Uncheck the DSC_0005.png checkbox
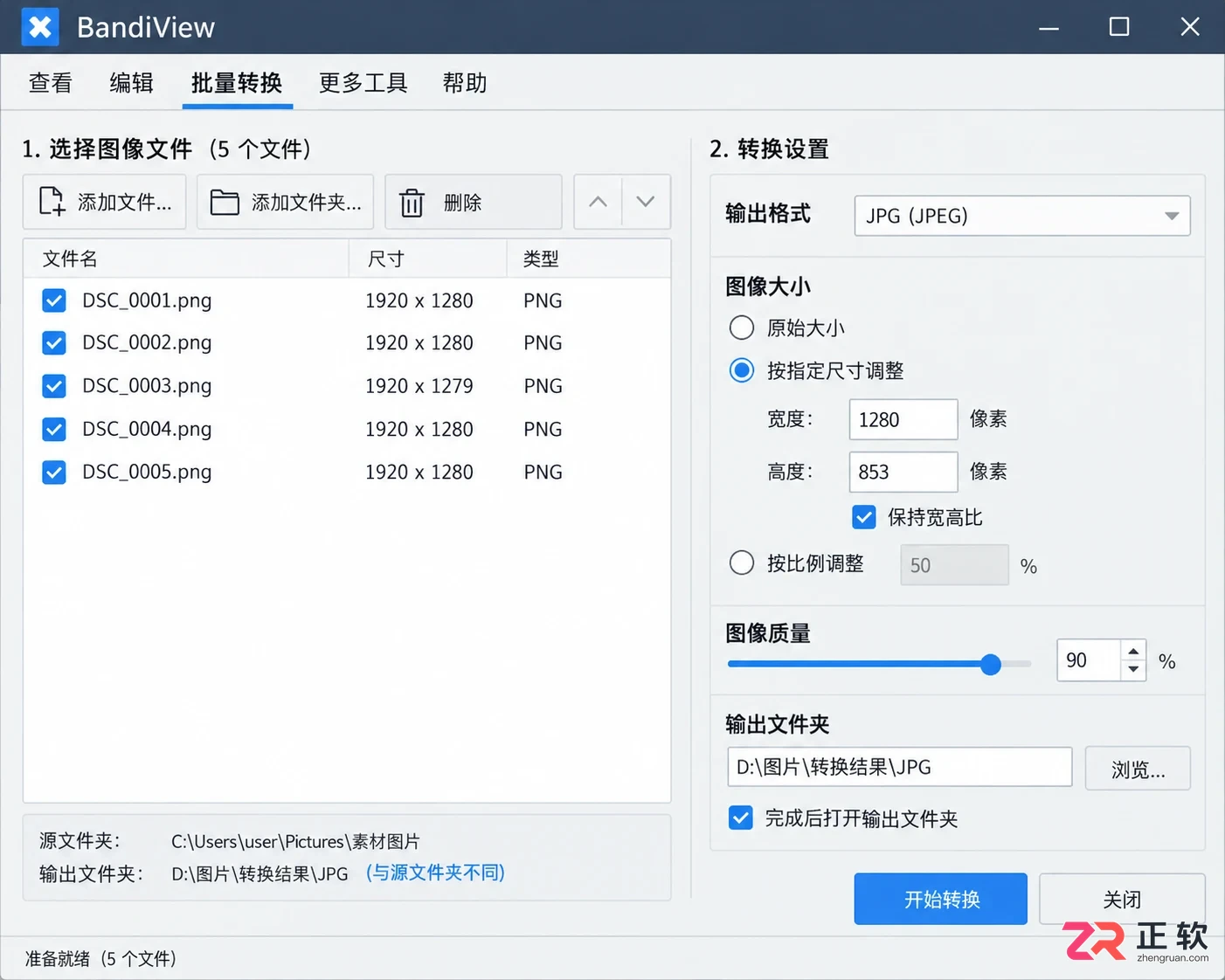The image size is (1225, 980). 54,473
